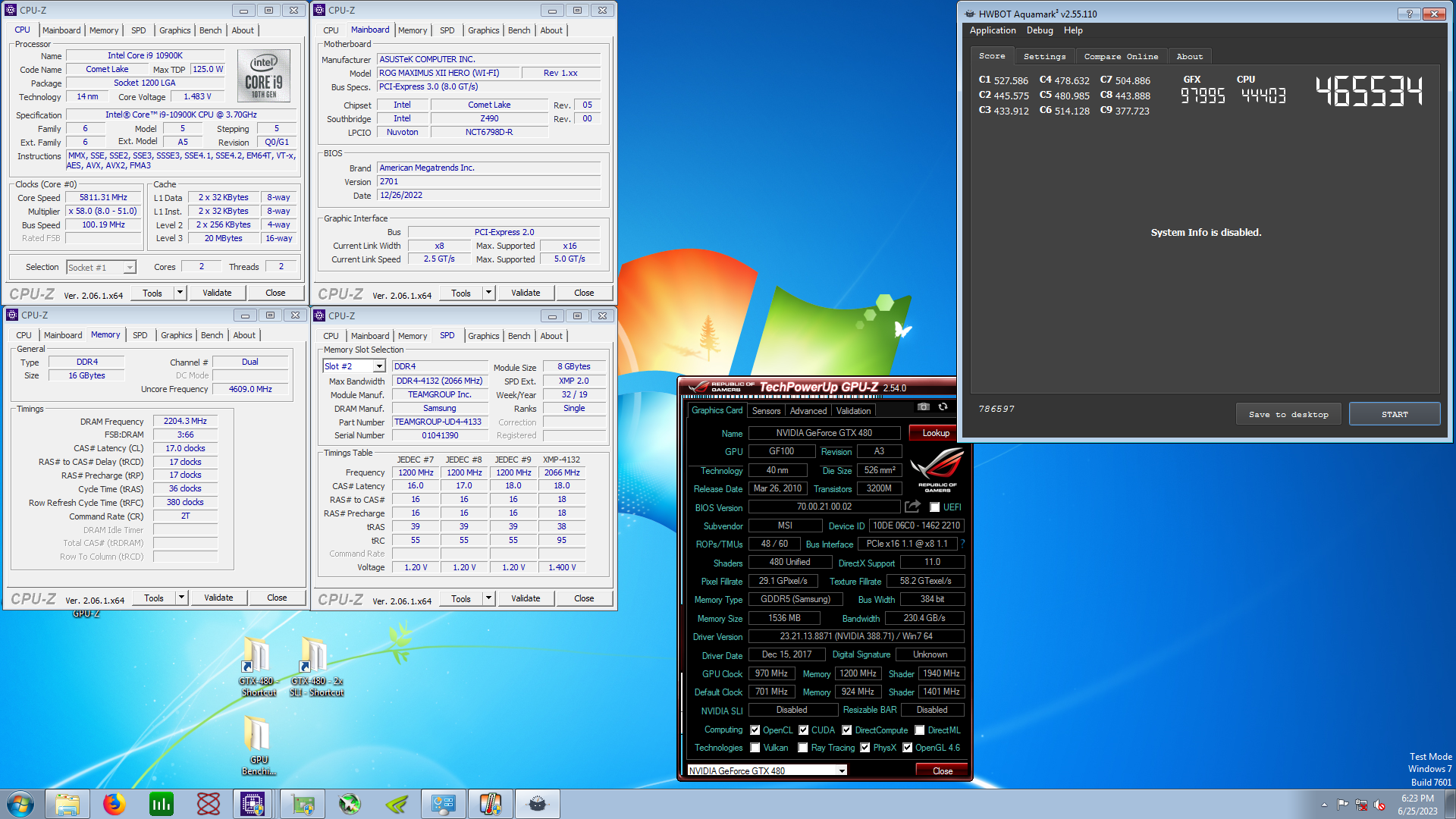Open the green arrow globe taskbar icon
1456x819 pixels.
pos(350,804)
